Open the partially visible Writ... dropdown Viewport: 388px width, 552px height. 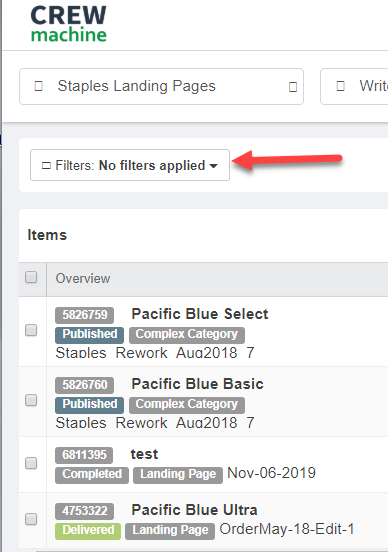coord(354,86)
